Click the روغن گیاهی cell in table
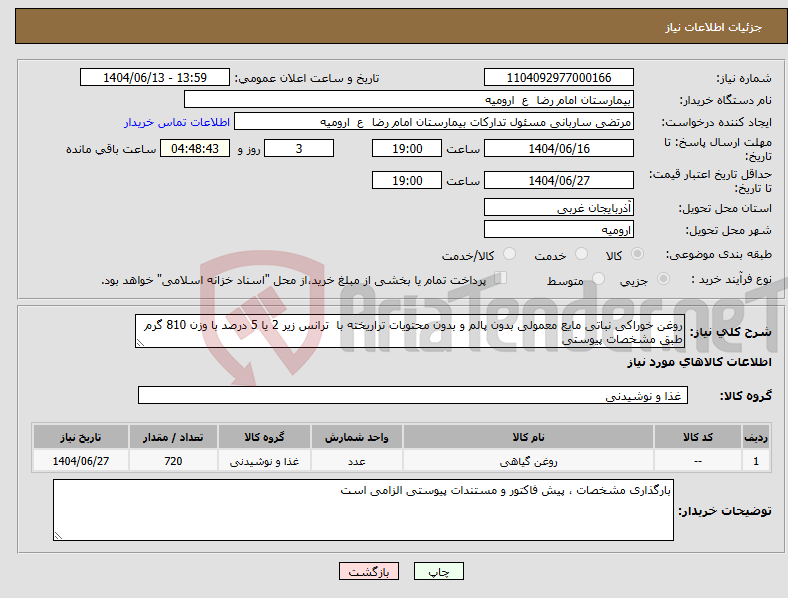788x598 pixels. [x=528, y=461]
